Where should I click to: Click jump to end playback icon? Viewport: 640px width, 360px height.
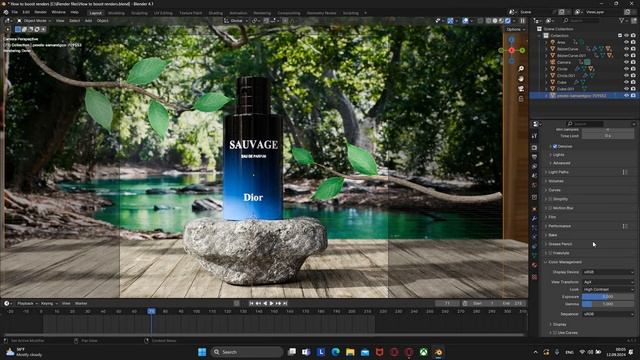click(x=285, y=303)
